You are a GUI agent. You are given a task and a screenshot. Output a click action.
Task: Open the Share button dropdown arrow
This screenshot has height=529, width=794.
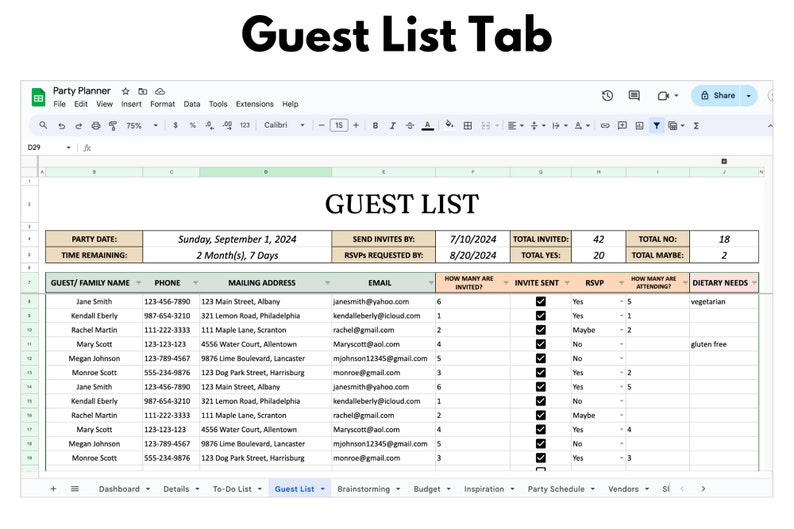[x=749, y=96]
